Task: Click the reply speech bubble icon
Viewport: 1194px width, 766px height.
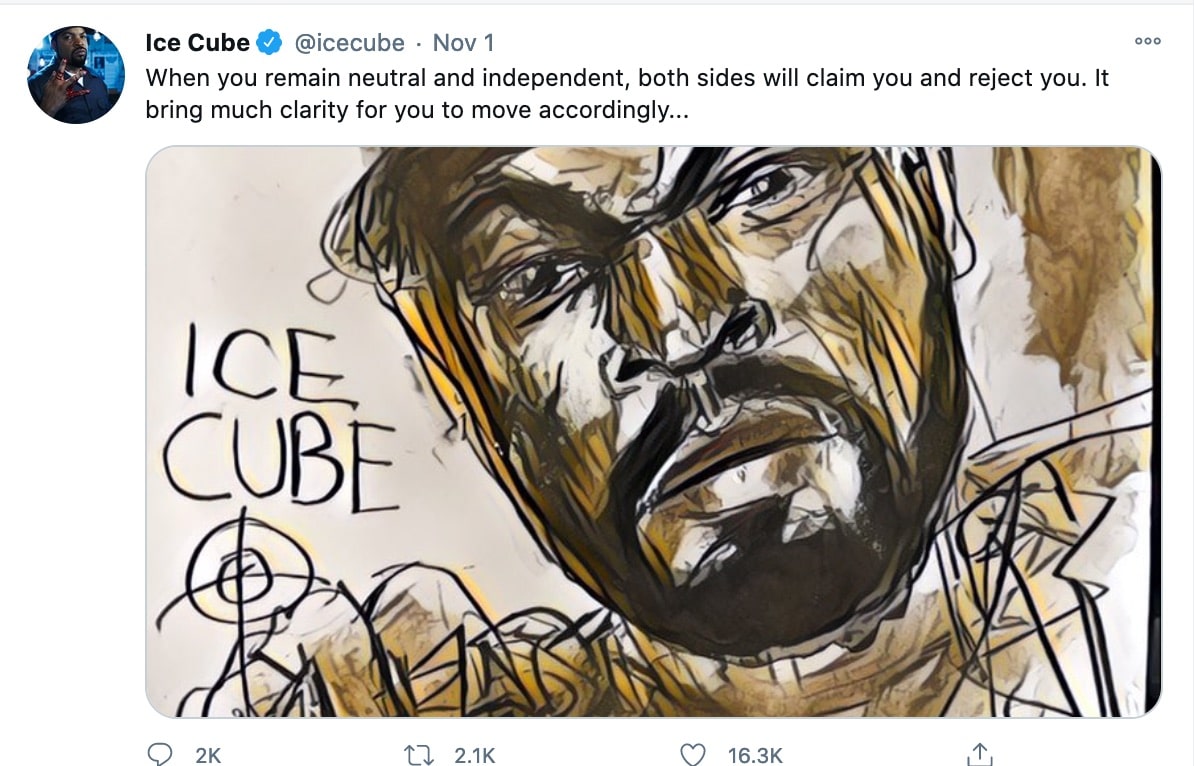Action: click(x=160, y=755)
